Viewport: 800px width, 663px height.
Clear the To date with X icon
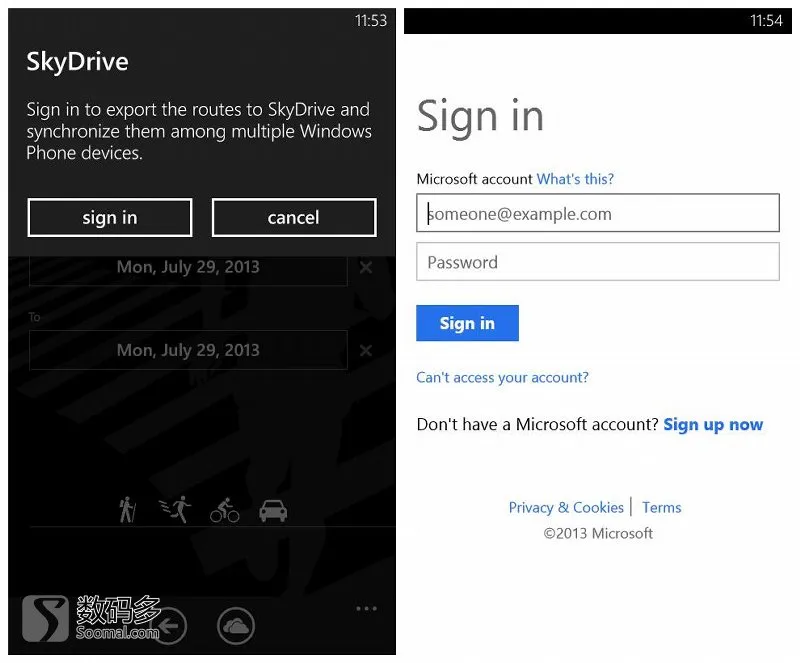pos(366,351)
